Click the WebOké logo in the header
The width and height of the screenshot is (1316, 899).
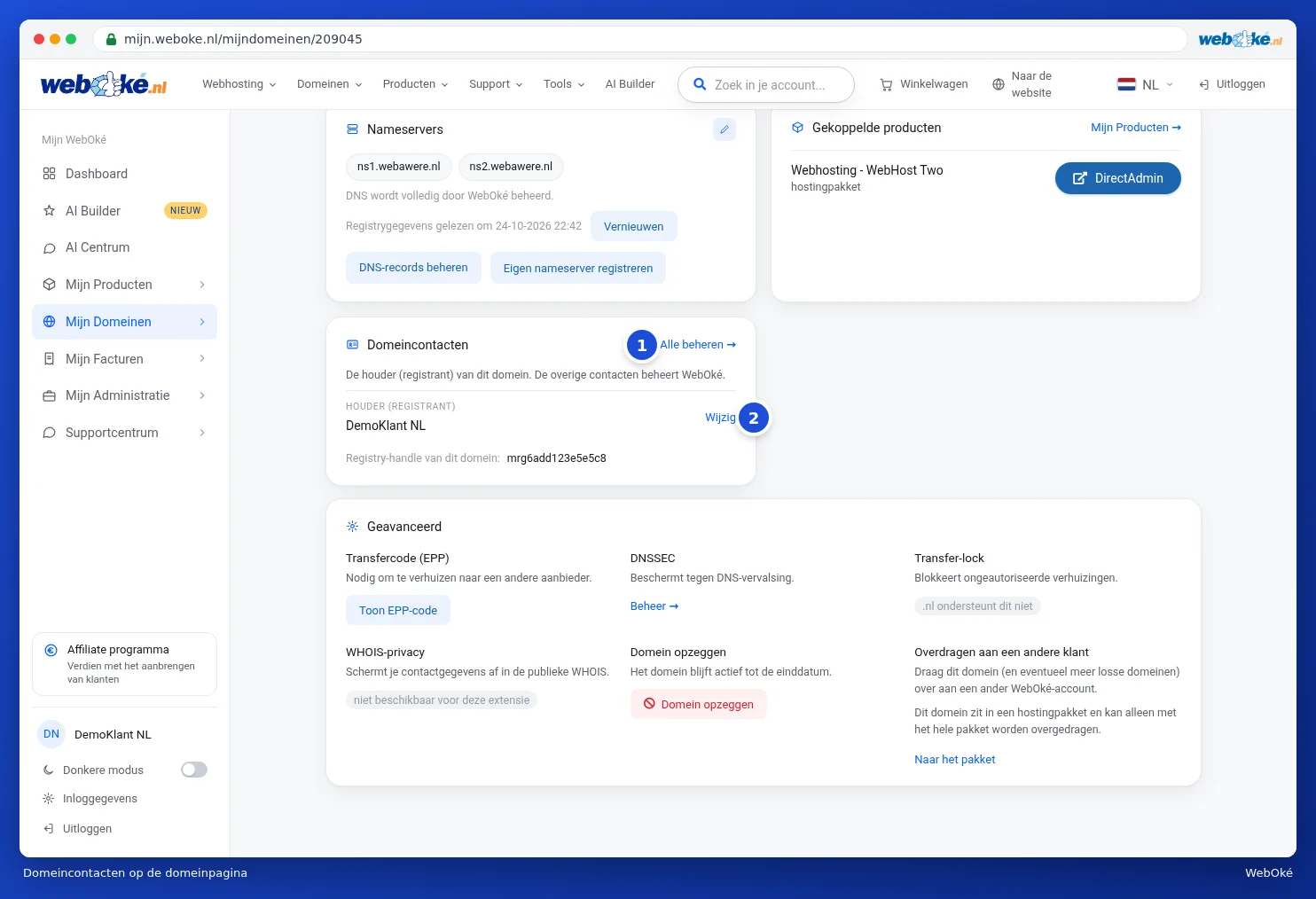(x=104, y=84)
